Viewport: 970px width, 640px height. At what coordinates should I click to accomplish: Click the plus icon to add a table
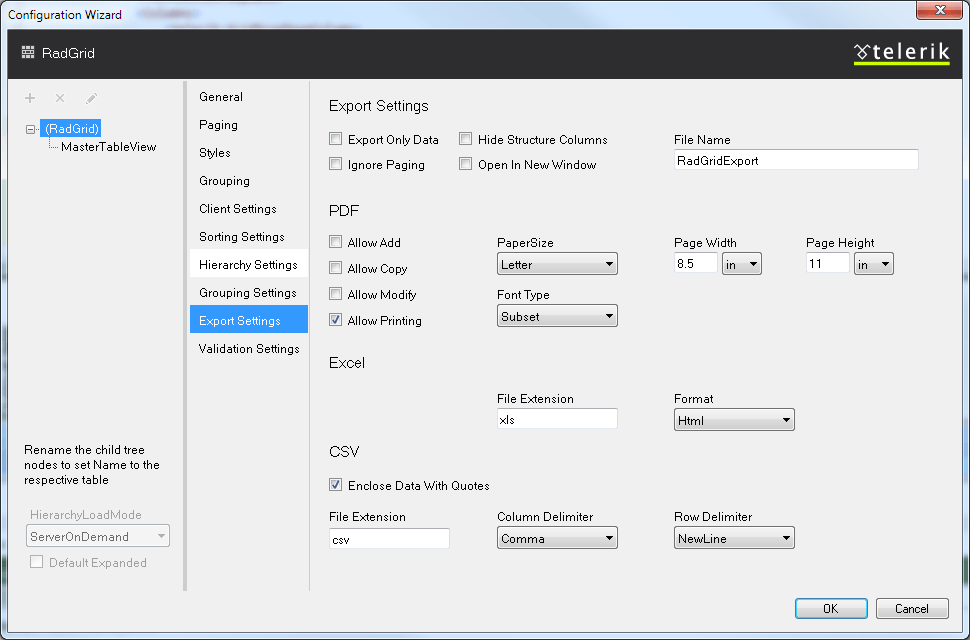coord(30,98)
